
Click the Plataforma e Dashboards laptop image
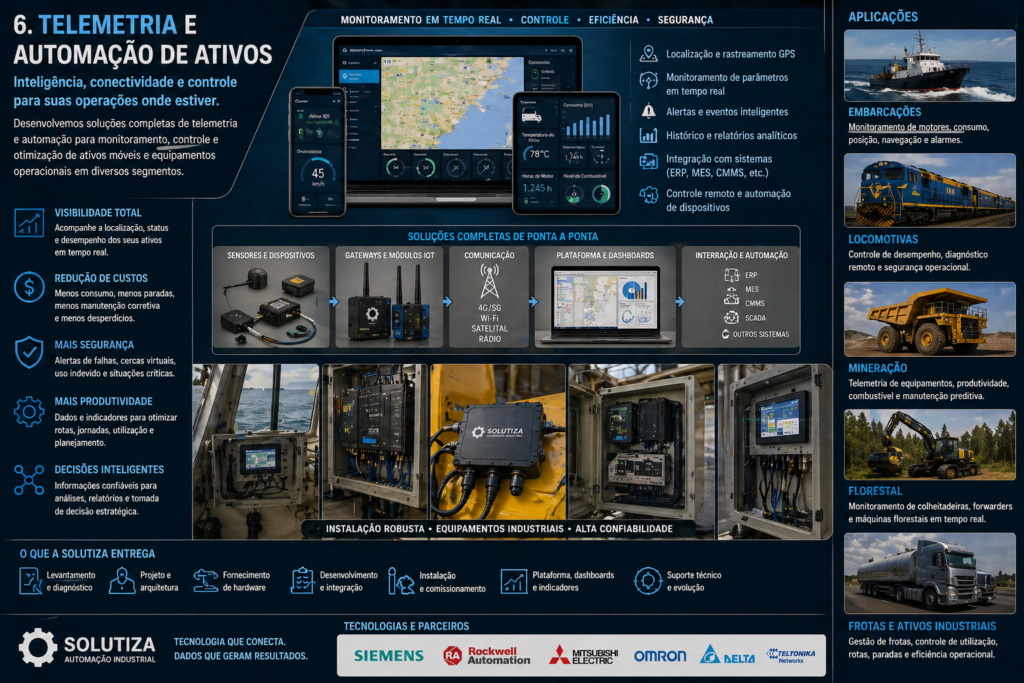point(605,304)
